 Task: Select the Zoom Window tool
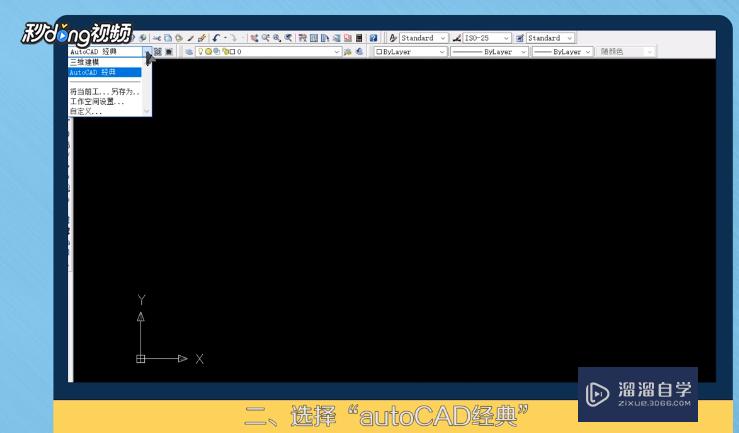(x=276, y=38)
